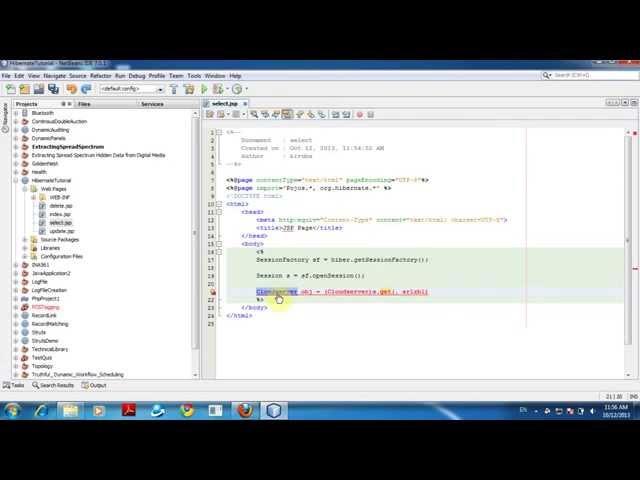
Task: Open the Tools menu
Action: (194, 76)
